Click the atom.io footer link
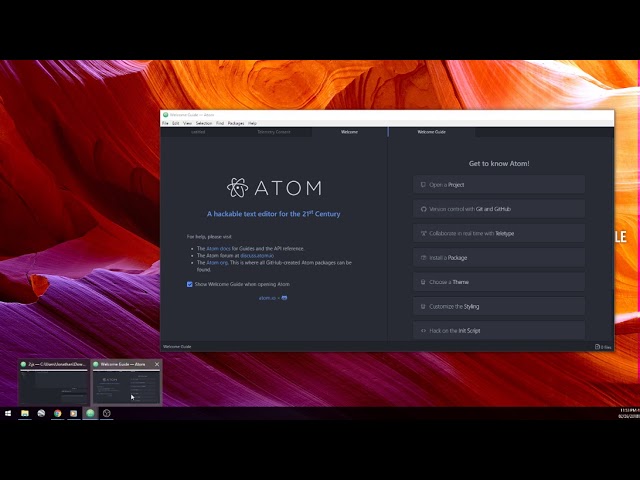Screen dimensions: 640x480 [267, 298]
